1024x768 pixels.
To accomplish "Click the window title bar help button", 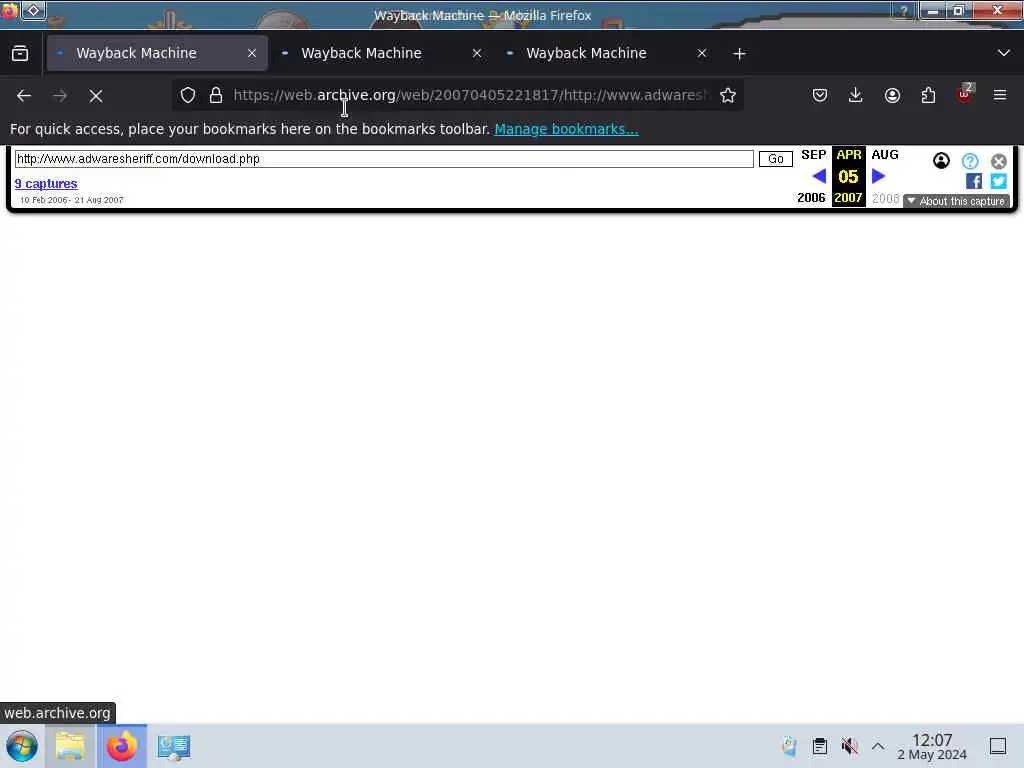I will (x=904, y=11).
